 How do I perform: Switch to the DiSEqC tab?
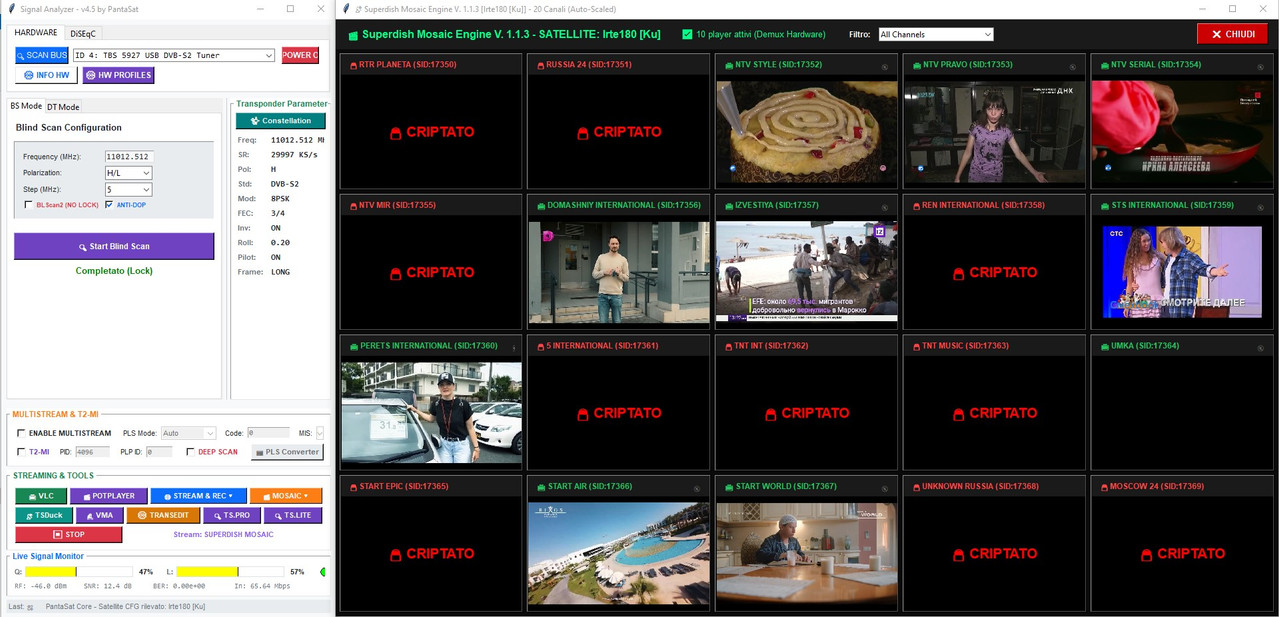(x=84, y=34)
